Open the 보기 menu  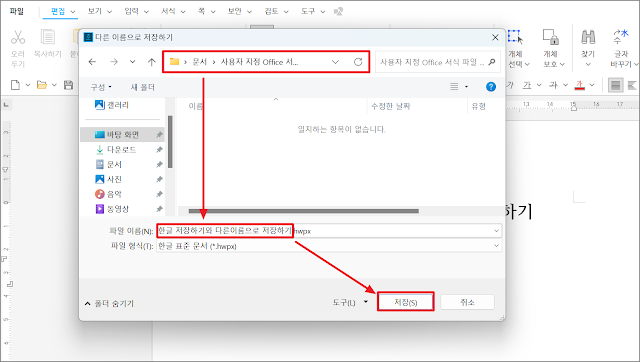[x=95, y=11]
